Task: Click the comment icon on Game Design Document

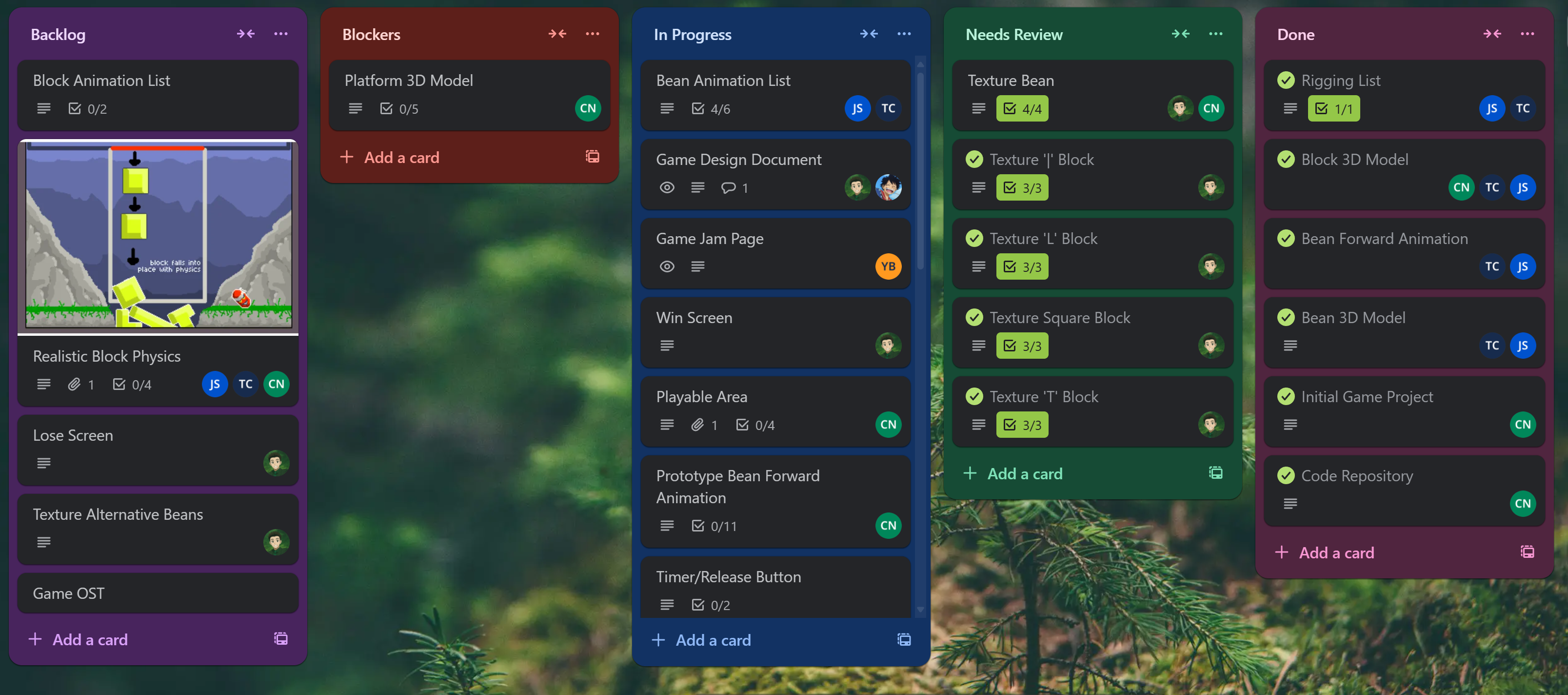Action: click(728, 187)
